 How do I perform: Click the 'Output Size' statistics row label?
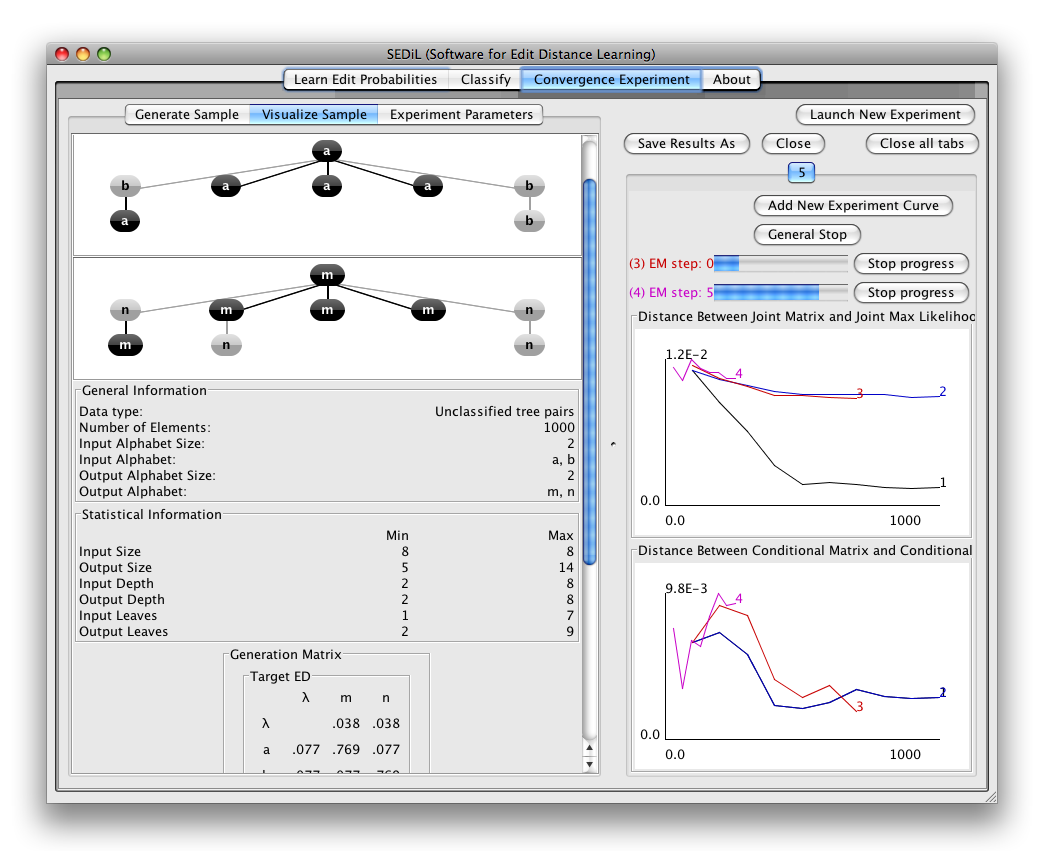115,568
